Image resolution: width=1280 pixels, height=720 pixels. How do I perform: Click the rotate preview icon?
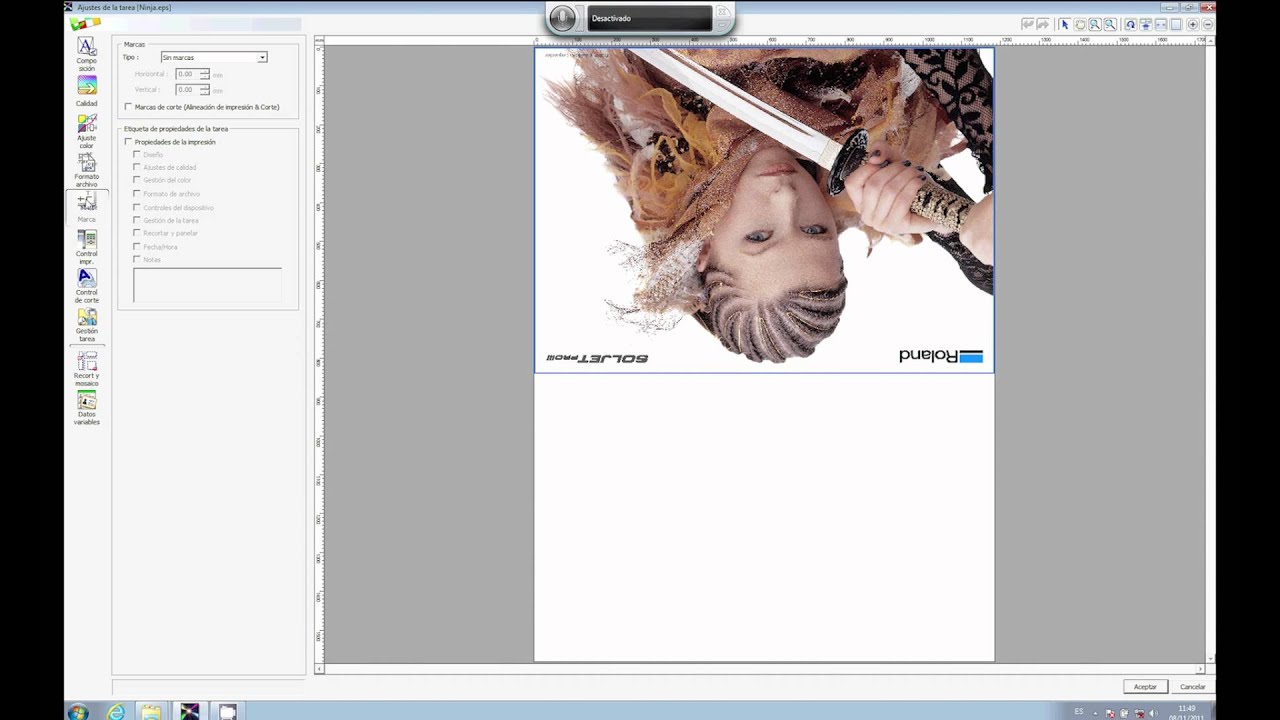coord(1131,24)
